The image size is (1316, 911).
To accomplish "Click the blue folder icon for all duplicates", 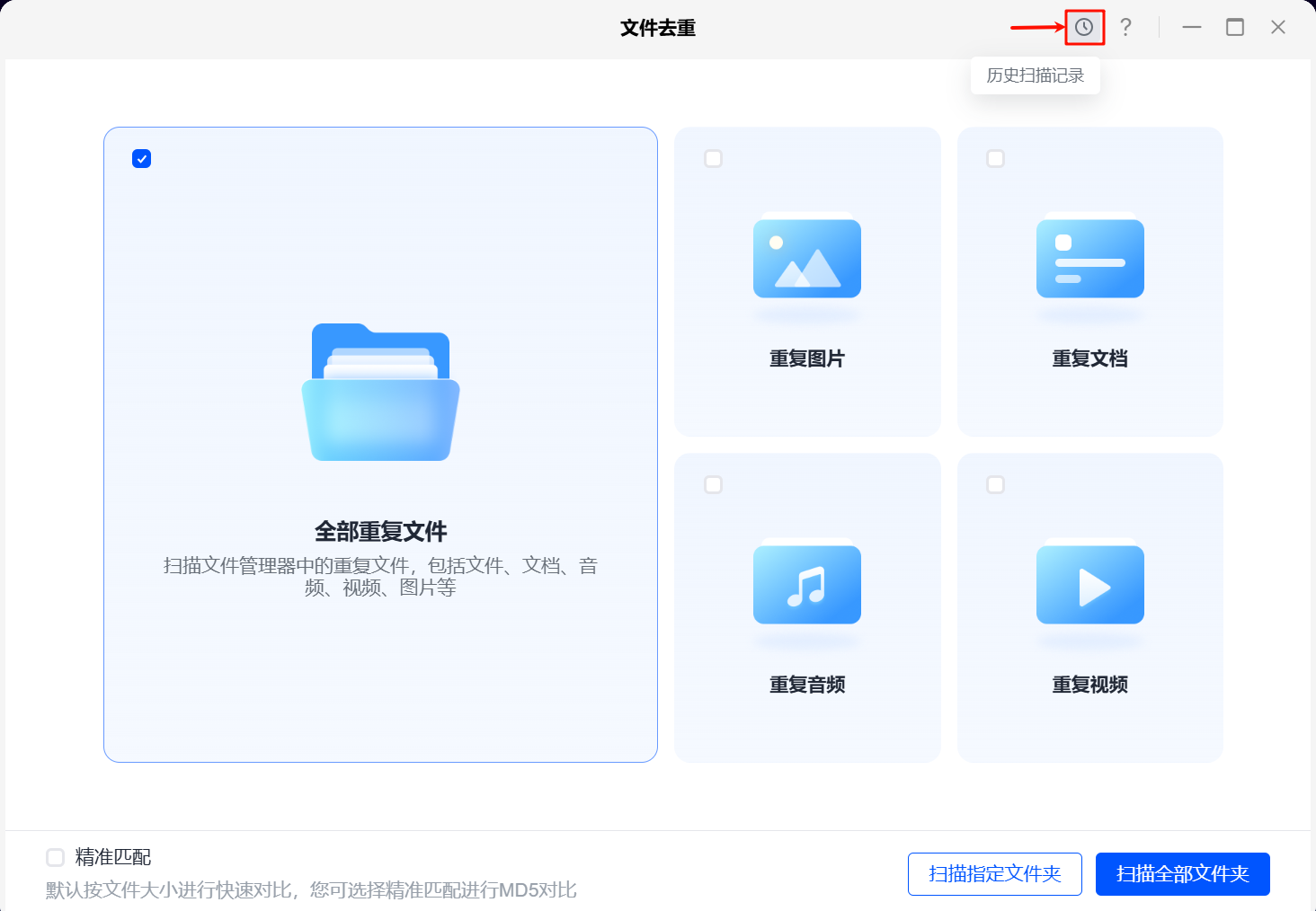I will pos(380,393).
